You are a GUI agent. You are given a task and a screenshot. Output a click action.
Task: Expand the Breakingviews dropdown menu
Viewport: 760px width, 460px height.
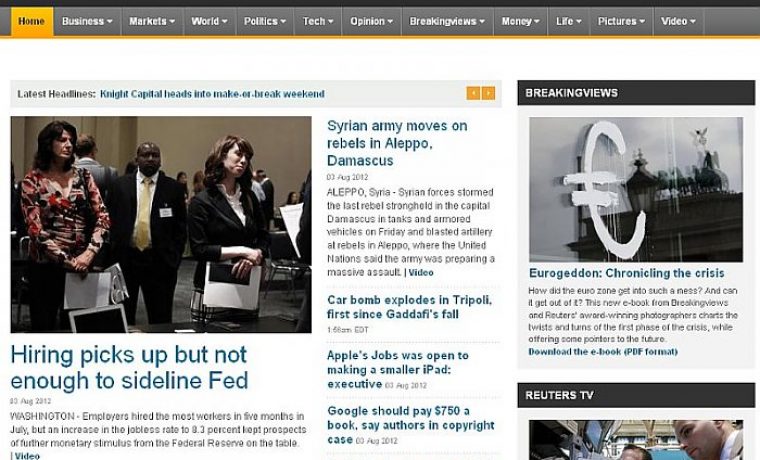(447, 21)
